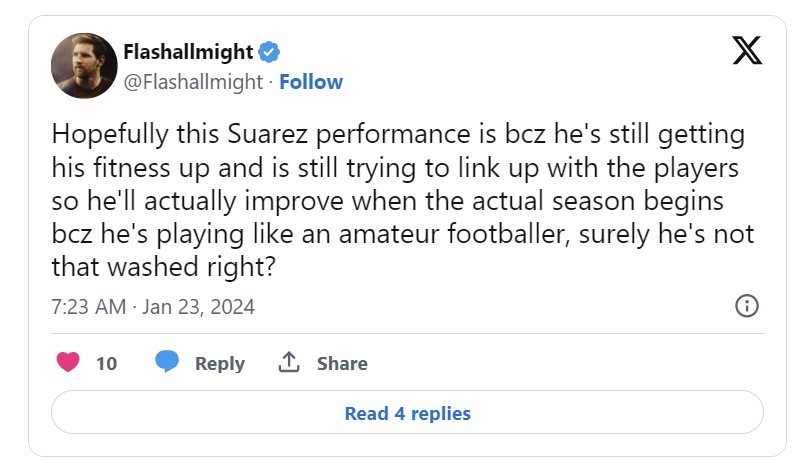Click the like count 10

(107, 363)
